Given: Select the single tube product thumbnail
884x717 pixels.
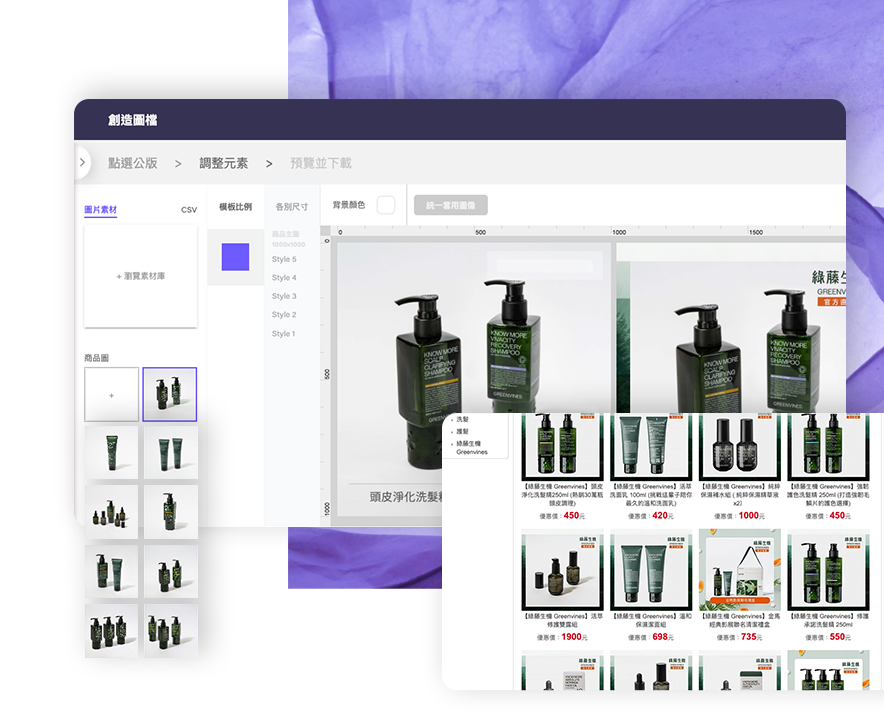Looking at the screenshot, I should pos(112,453).
